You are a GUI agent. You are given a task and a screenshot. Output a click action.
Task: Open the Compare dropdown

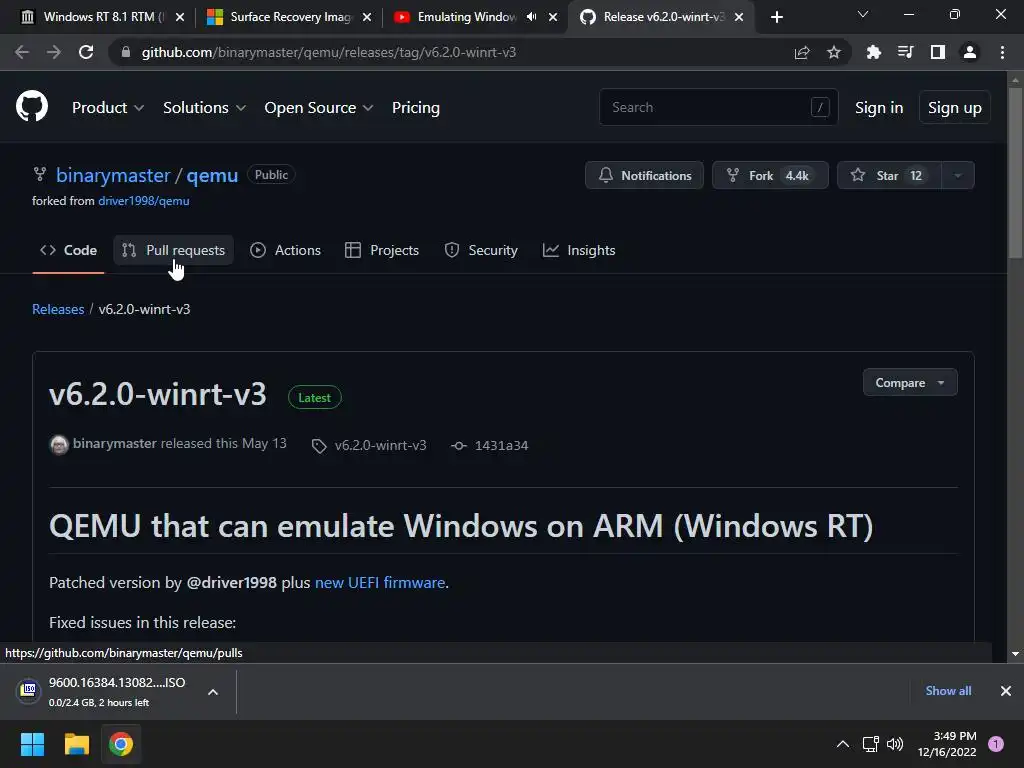(910, 383)
